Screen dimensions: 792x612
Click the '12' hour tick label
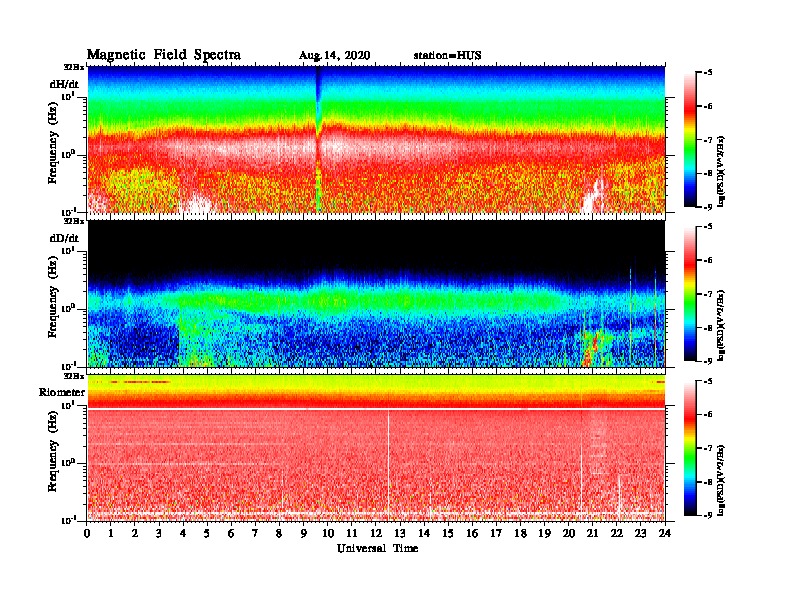point(376,534)
